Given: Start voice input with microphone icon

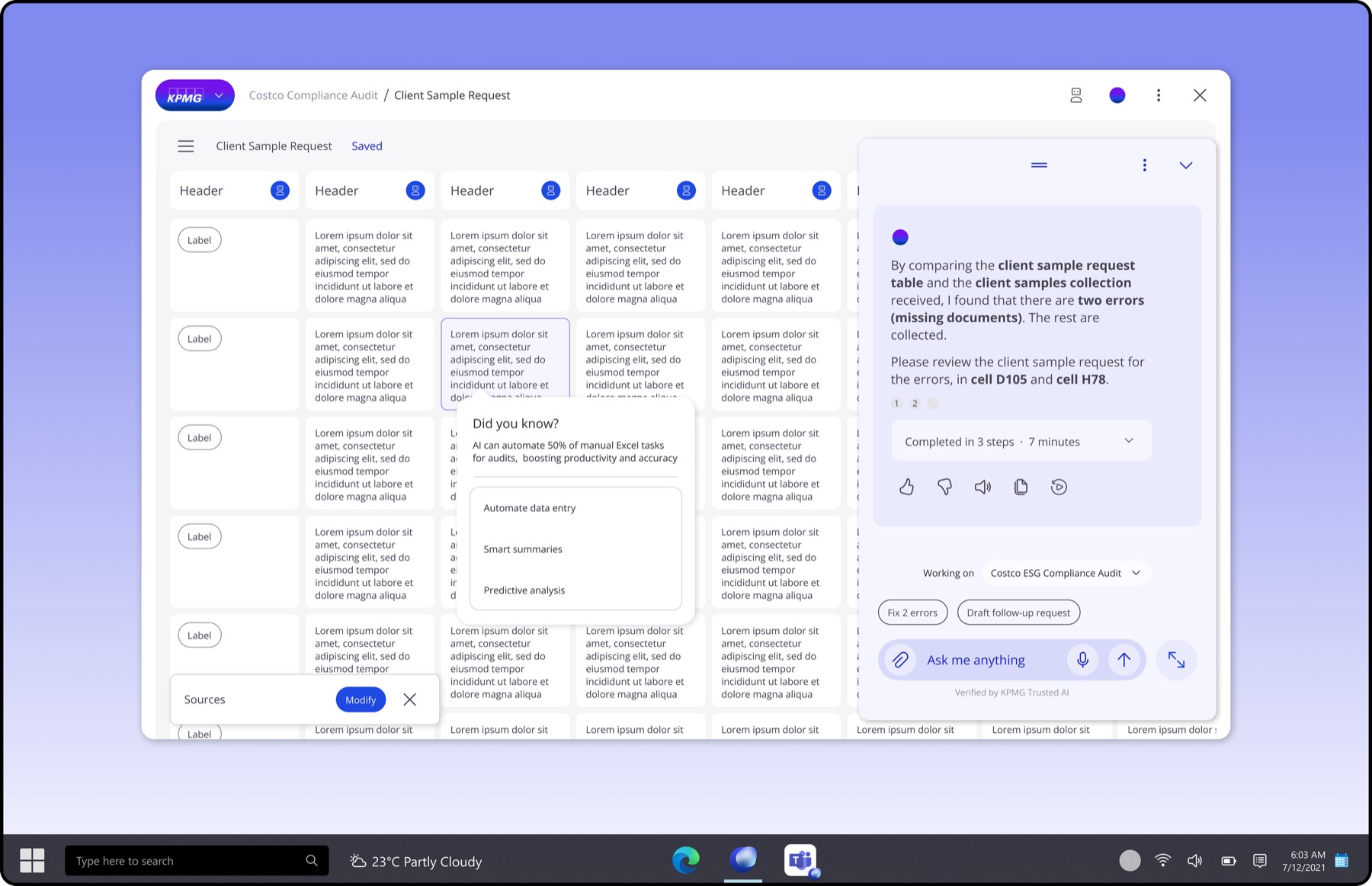Looking at the screenshot, I should pos(1082,660).
